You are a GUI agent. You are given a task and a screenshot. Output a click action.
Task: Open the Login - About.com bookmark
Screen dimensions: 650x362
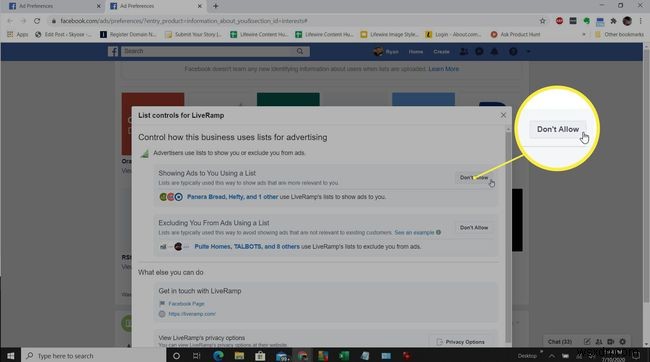pyautogui.click(x=454, y=34)
